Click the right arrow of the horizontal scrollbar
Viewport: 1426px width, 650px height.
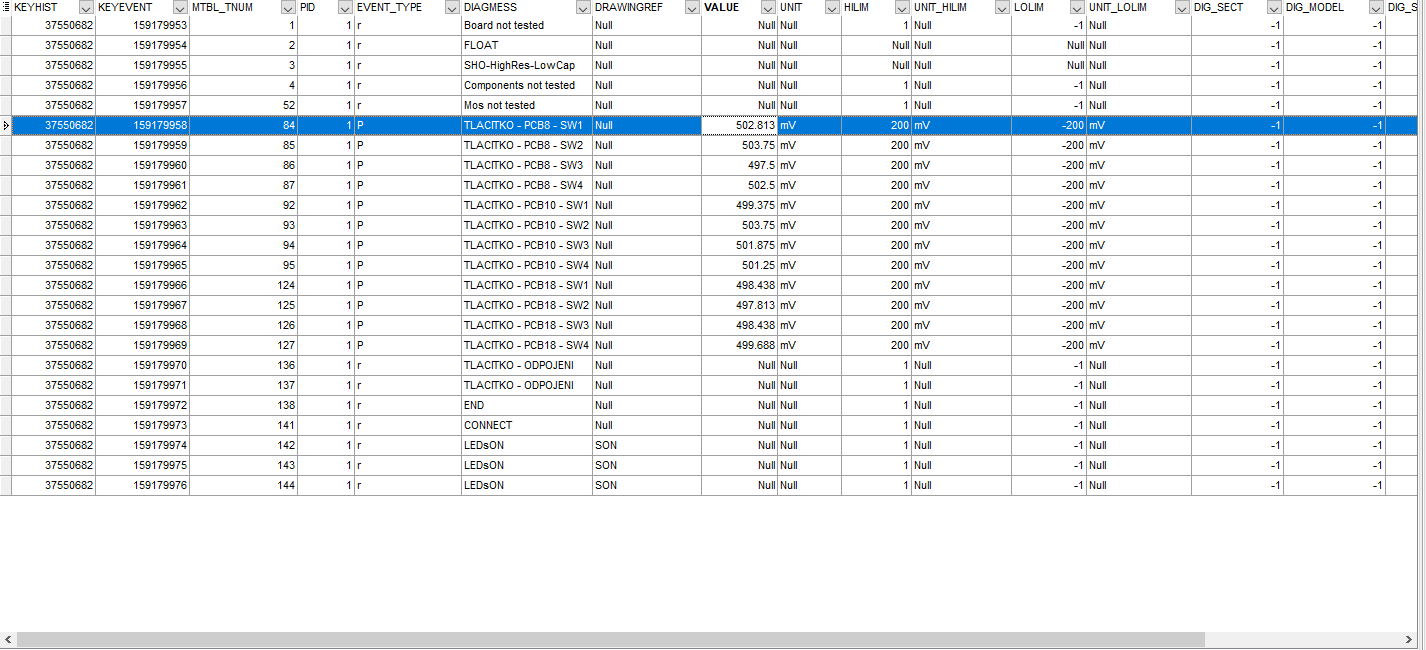[x=1416, y=639]
